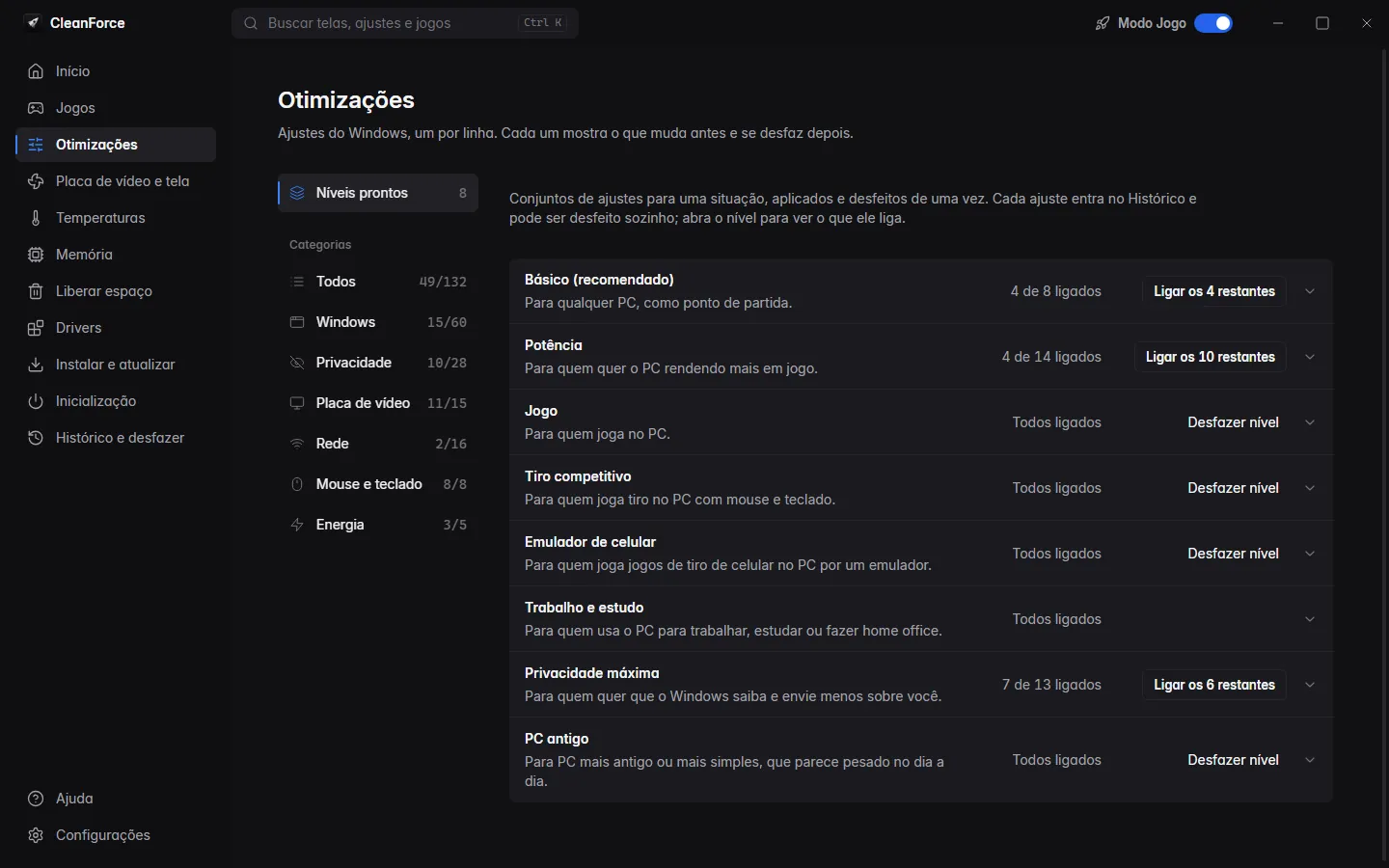
Task: Click the Modo Jogo rocket icon
Action: tap(1103, 23)
